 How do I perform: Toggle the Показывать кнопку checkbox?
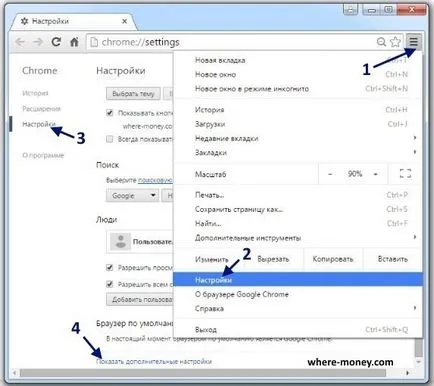click(109, 113)
